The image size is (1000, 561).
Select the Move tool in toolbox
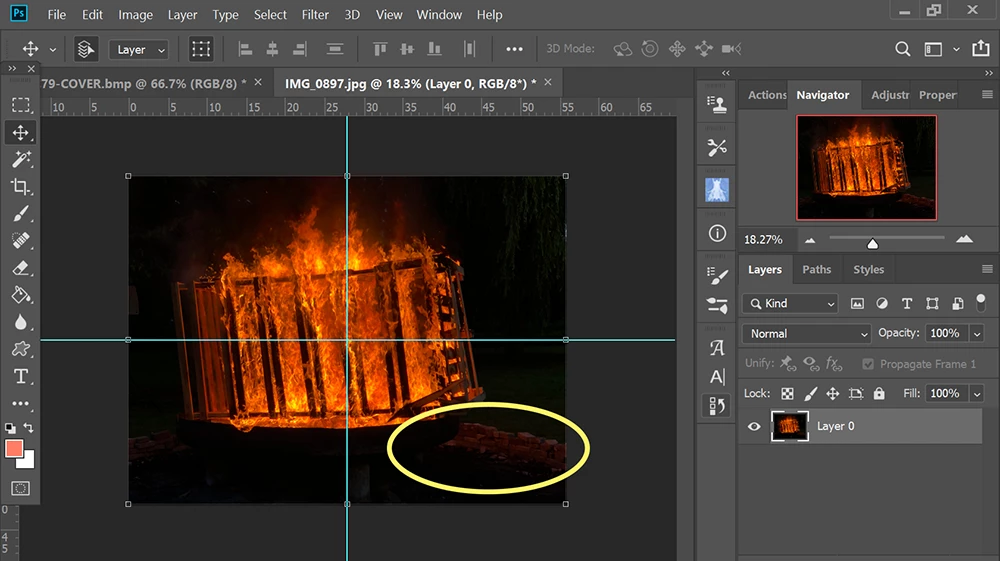(20, 132)
